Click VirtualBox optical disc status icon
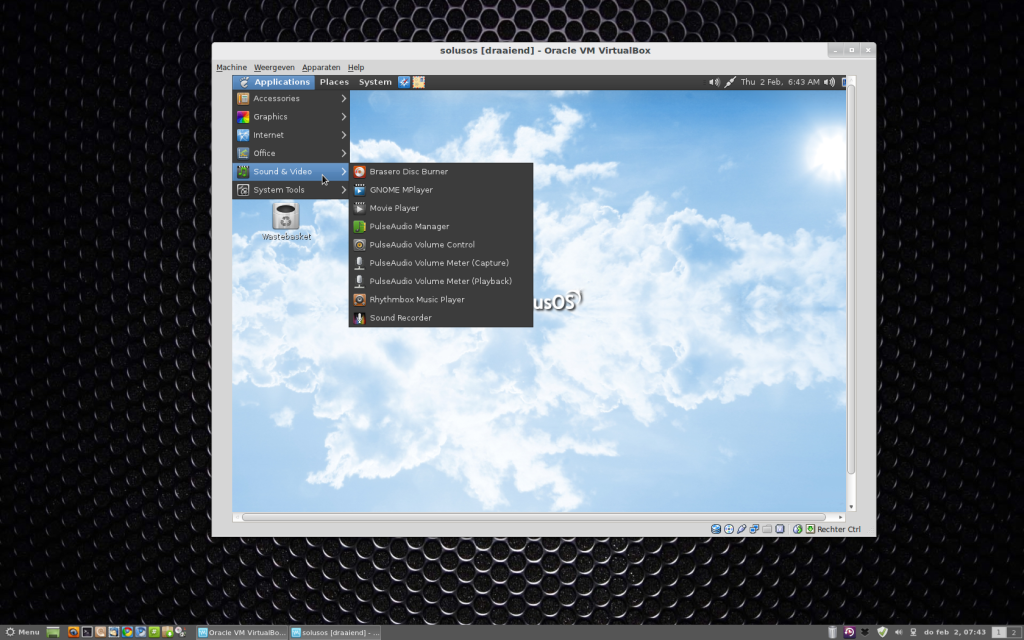Screen dimensions: 1024x640 coord(729,529)
